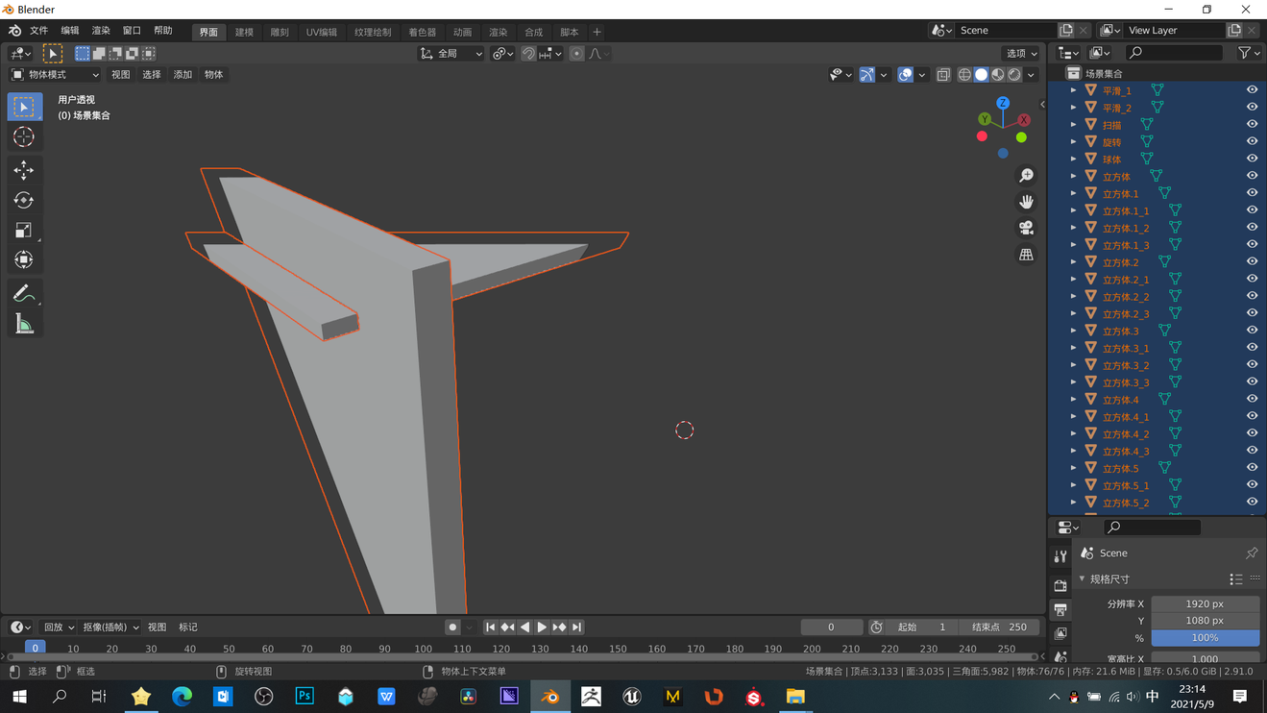Viewport: 1267px width, 713px height.
Task: Open the 窗口 menu
Action: (x=132, y=31)
